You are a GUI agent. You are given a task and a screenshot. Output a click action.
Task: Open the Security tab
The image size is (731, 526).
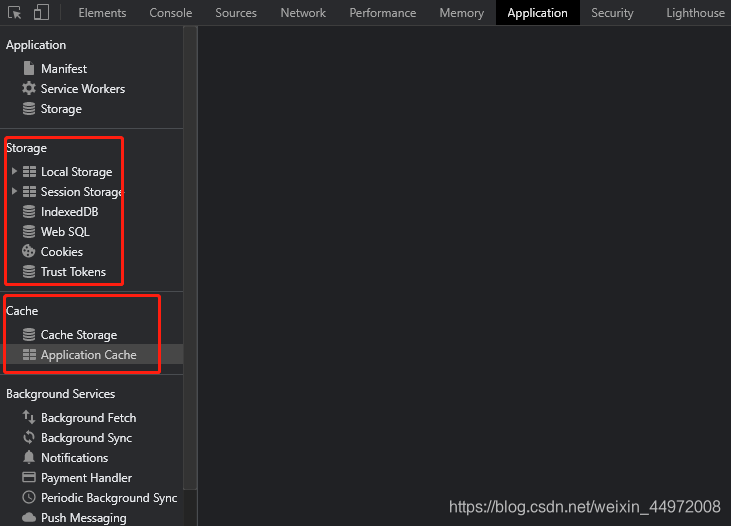[x=612, y=13]
